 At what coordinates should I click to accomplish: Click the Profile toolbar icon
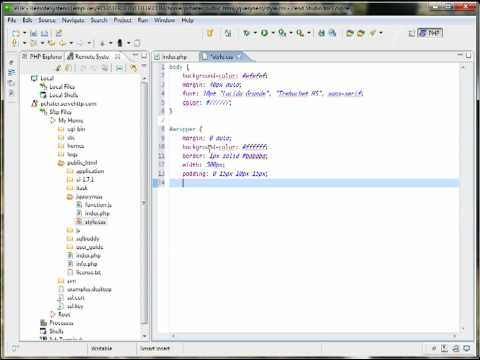[282, 33]
